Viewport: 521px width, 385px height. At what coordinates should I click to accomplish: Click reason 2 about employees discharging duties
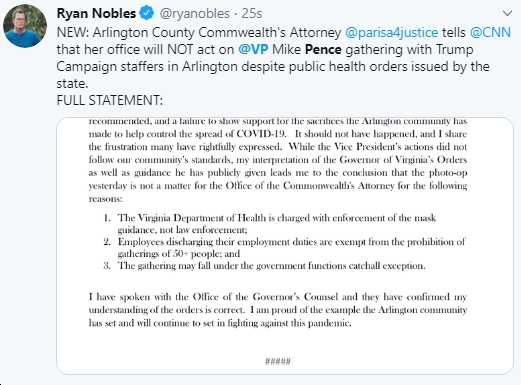pyautogui.click(x=284, y=248)
